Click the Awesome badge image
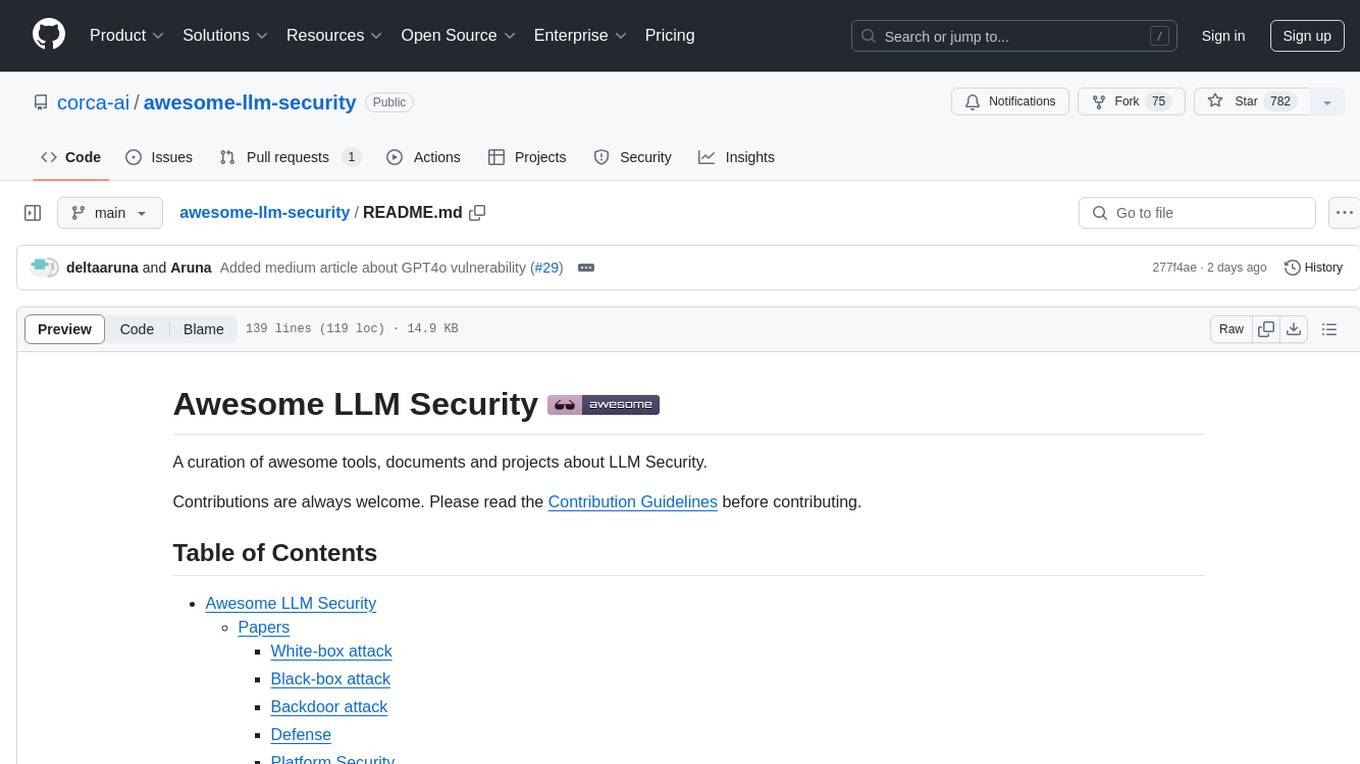 coord(603,405)
